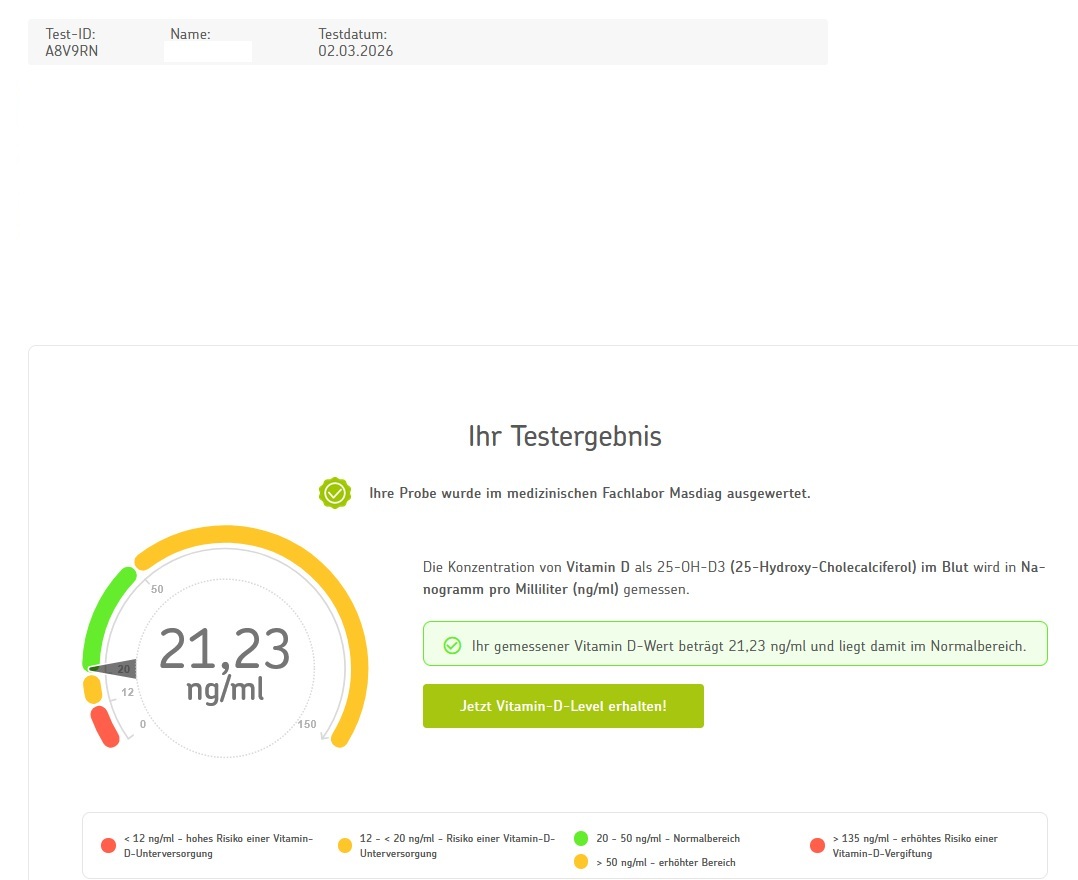Click the checkmark icon in the green result box
1078x880 pixels.
[x=452, y=646]
